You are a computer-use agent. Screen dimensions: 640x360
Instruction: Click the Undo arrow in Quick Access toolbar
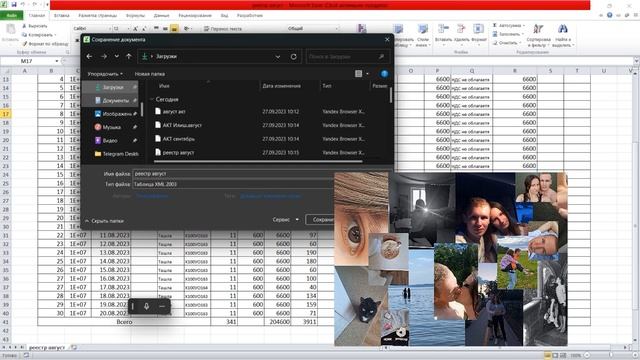tap(23, 4)
